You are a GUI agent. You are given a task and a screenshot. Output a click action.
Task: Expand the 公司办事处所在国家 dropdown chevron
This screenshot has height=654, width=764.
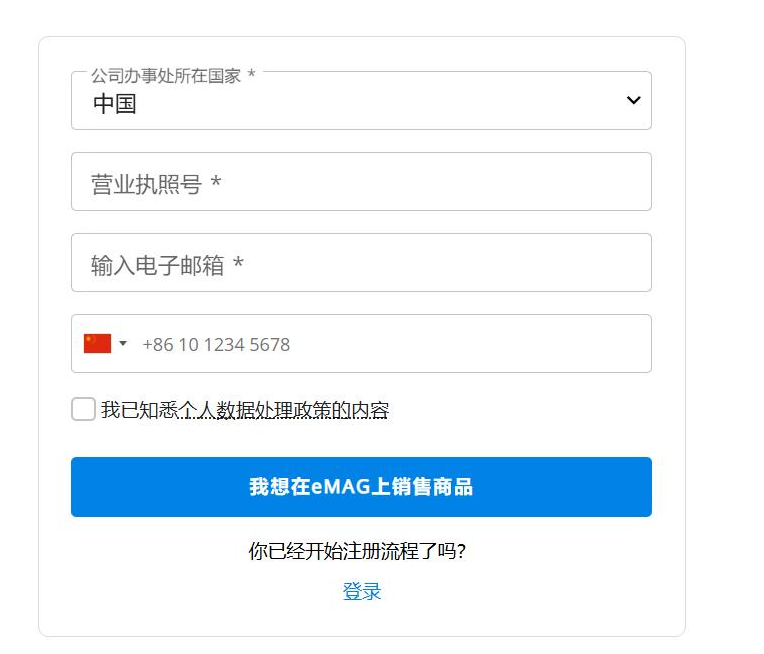pos(633,100)
